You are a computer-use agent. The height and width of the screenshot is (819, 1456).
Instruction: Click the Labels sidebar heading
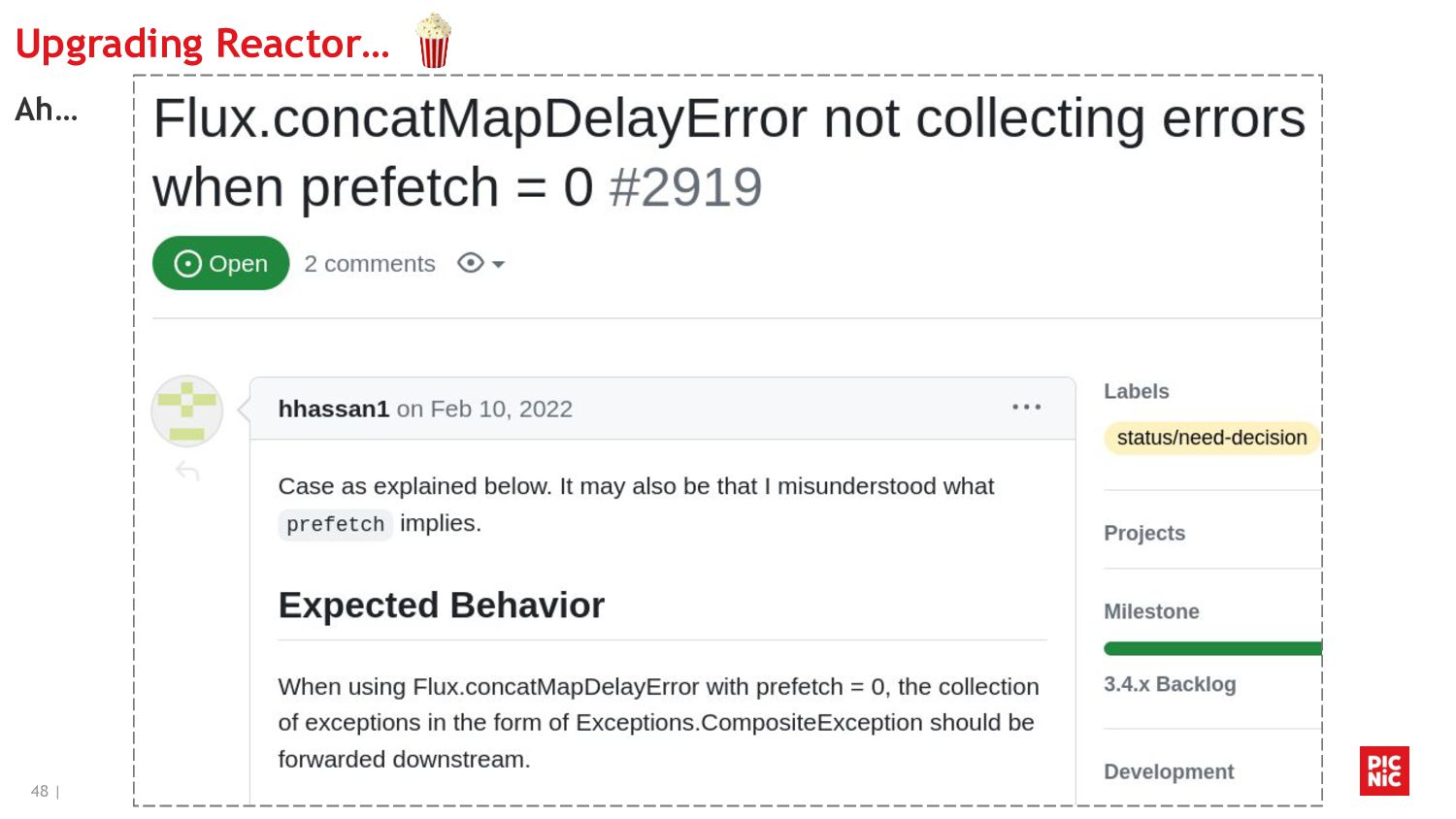tap(1136, 391)
